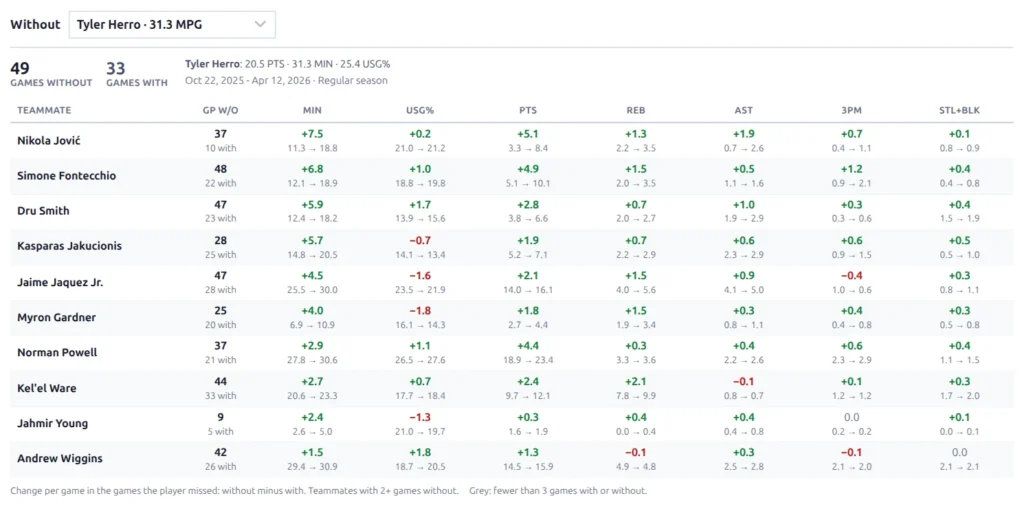Click Kasparas Jakucionis's +0.5 STL+BLK value
1024x509 pixels.
click(959, 240)
